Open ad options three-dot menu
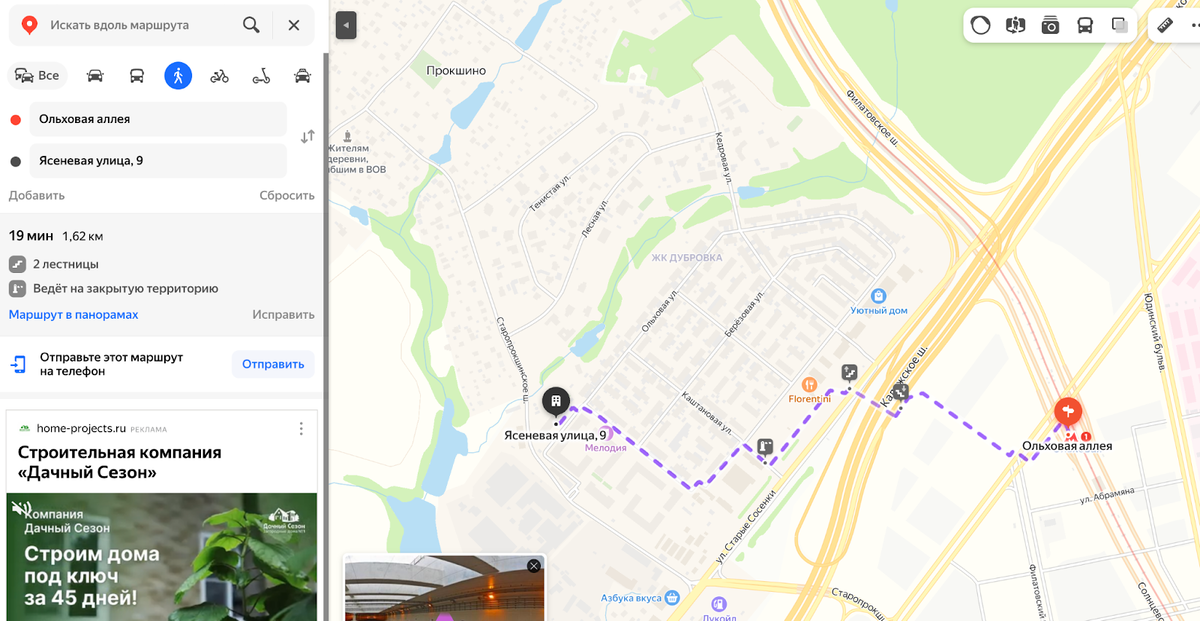Viewport: 1200px width, 621px height. point(301,429)
